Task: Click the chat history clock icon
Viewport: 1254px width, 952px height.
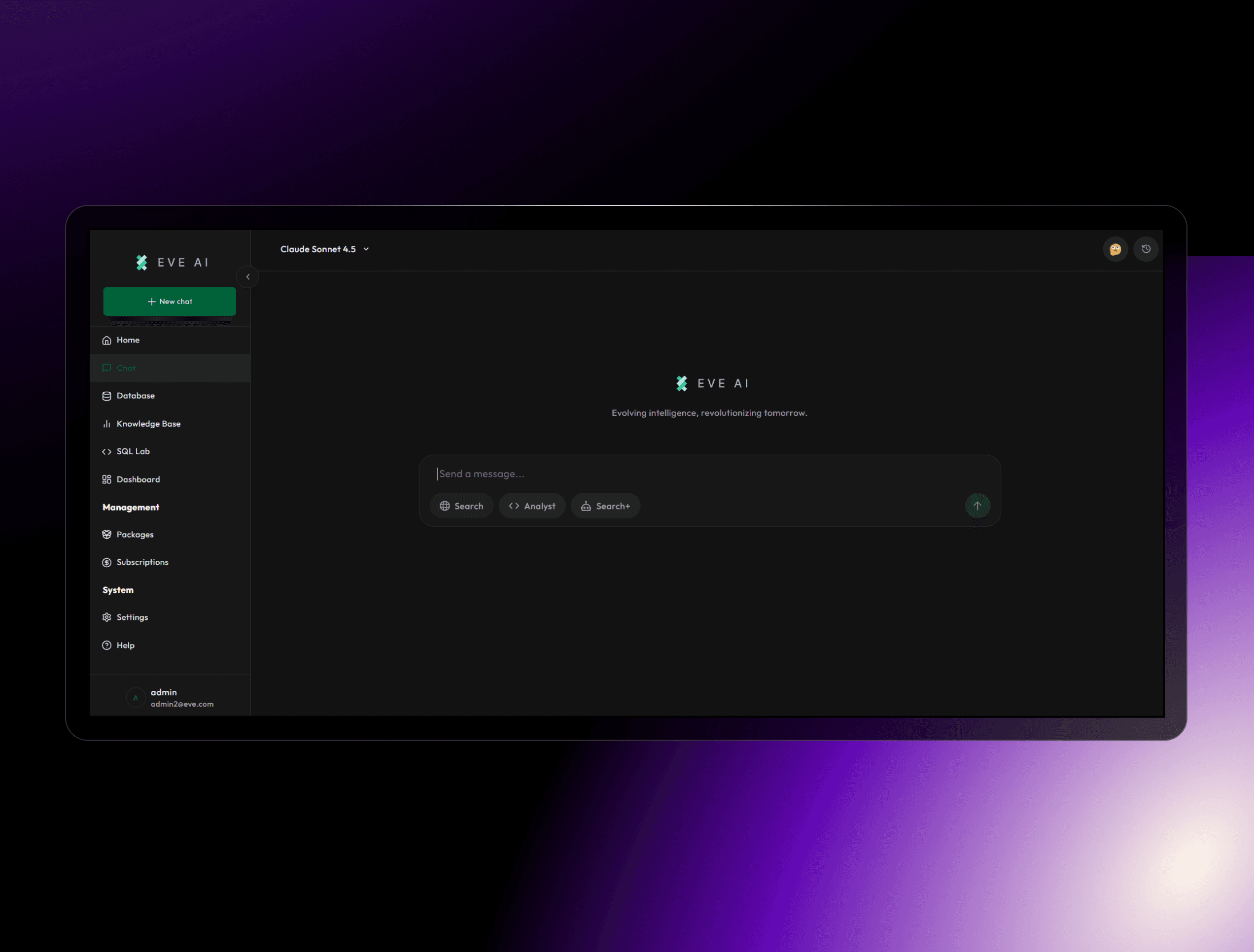Action: coord(1146,249)
